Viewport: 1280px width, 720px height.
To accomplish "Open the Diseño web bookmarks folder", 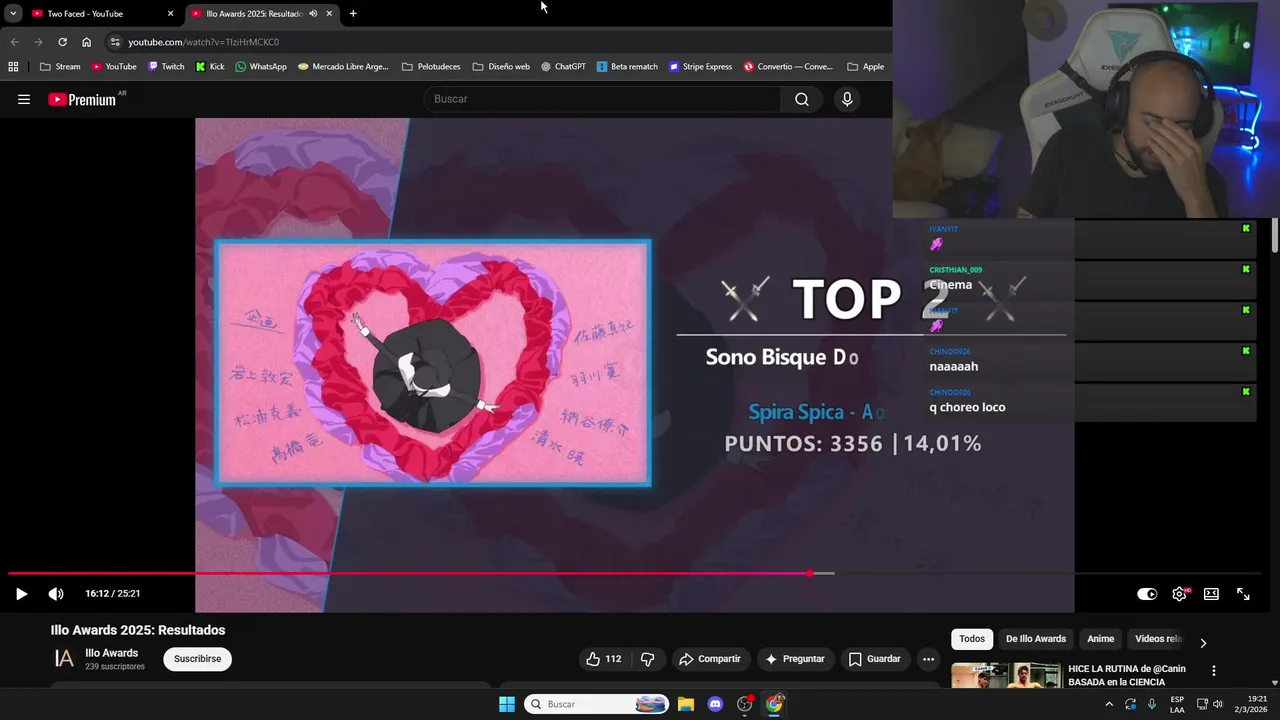I will [501, 67].
